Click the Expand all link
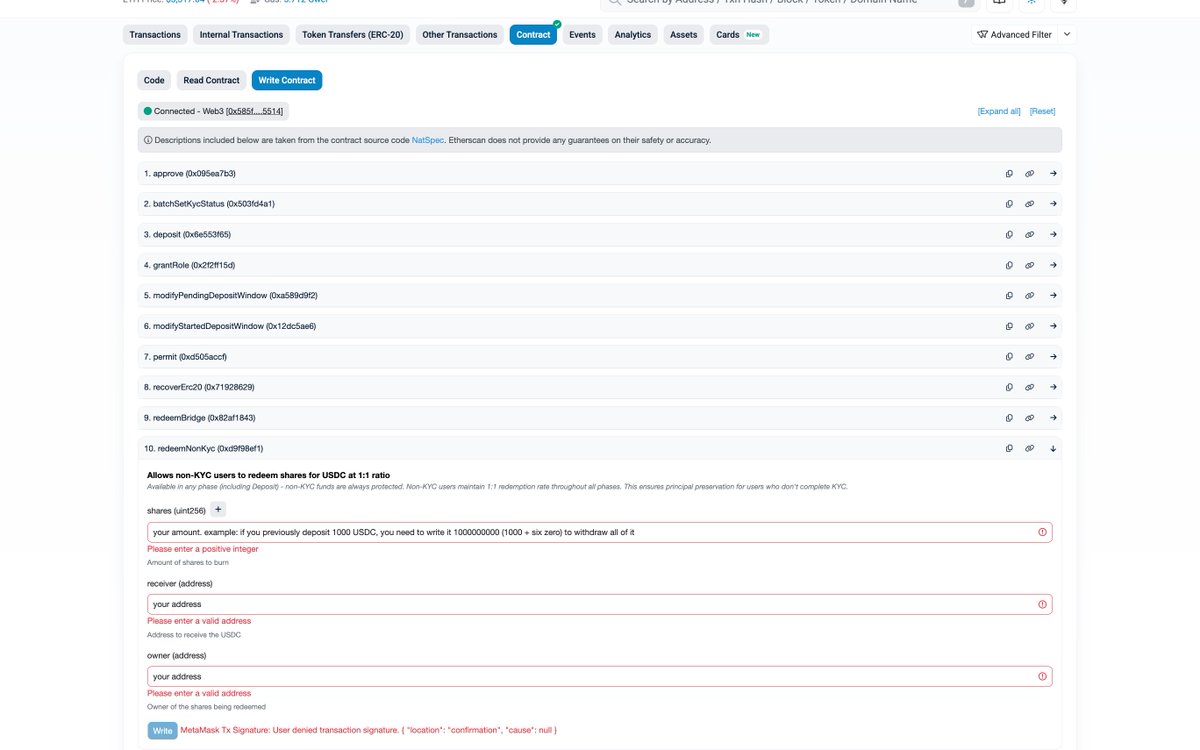Image resolution: width=1200 pixels, height=750 pixels. (x=1000, y=111)
